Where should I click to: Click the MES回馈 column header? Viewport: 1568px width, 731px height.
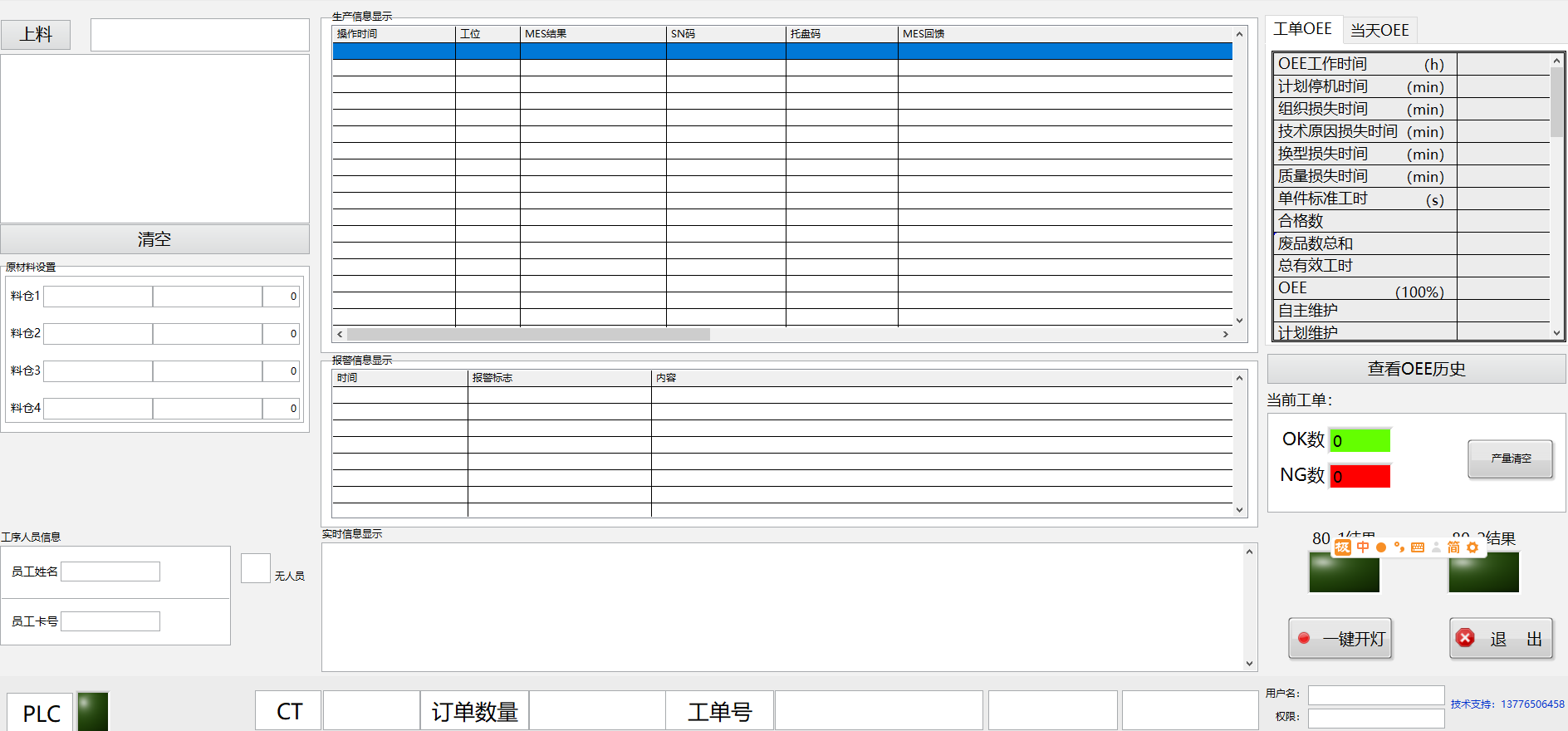(x=1065, y=34)
